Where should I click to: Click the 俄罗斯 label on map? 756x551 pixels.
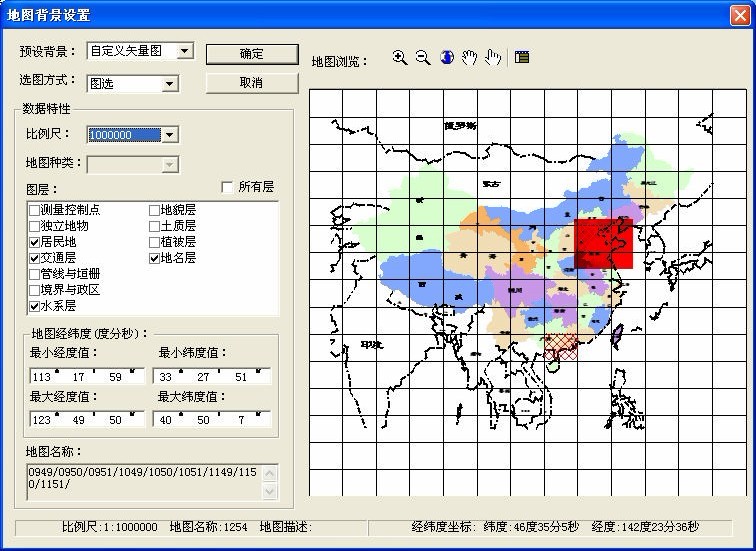[x=460, y=126]
